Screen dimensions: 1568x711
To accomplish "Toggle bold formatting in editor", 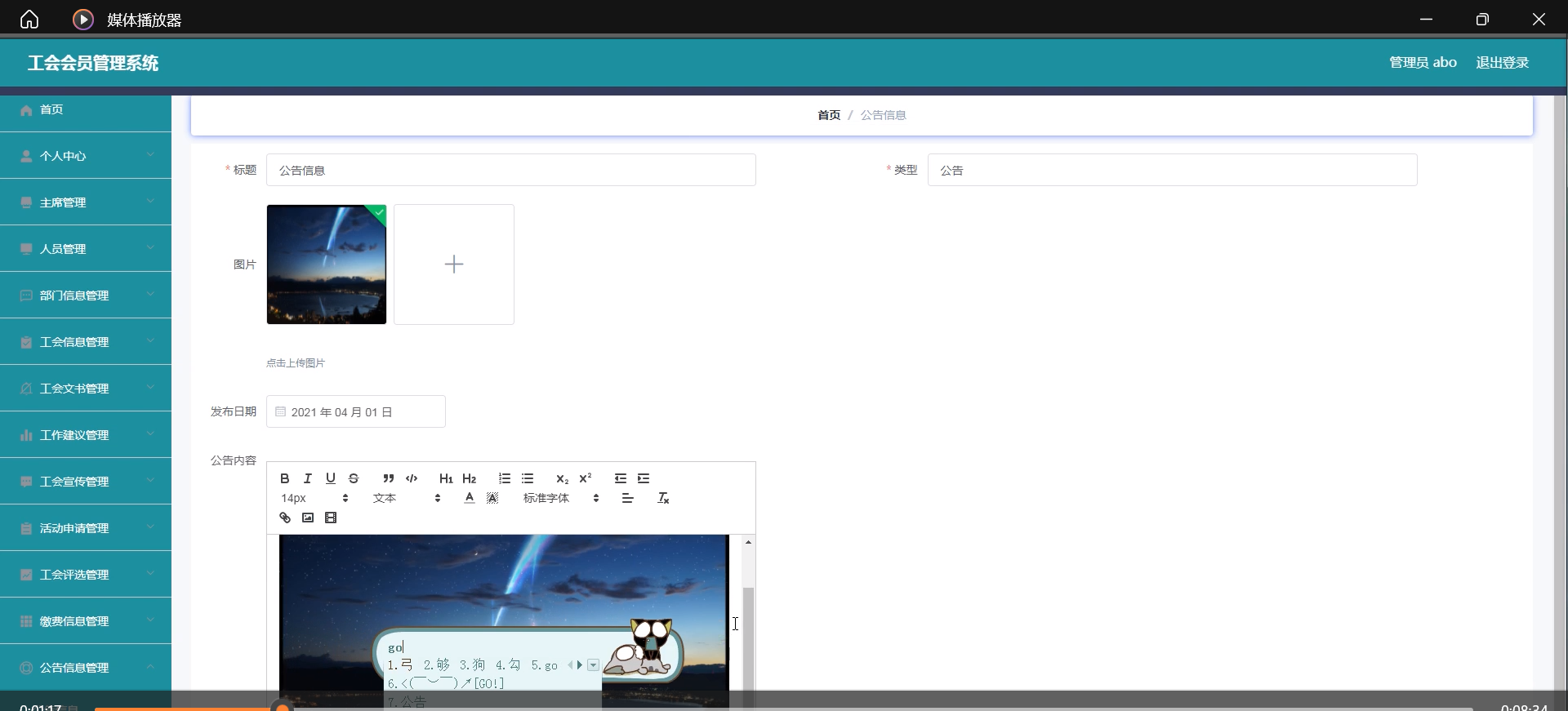I will coord(285,478).
